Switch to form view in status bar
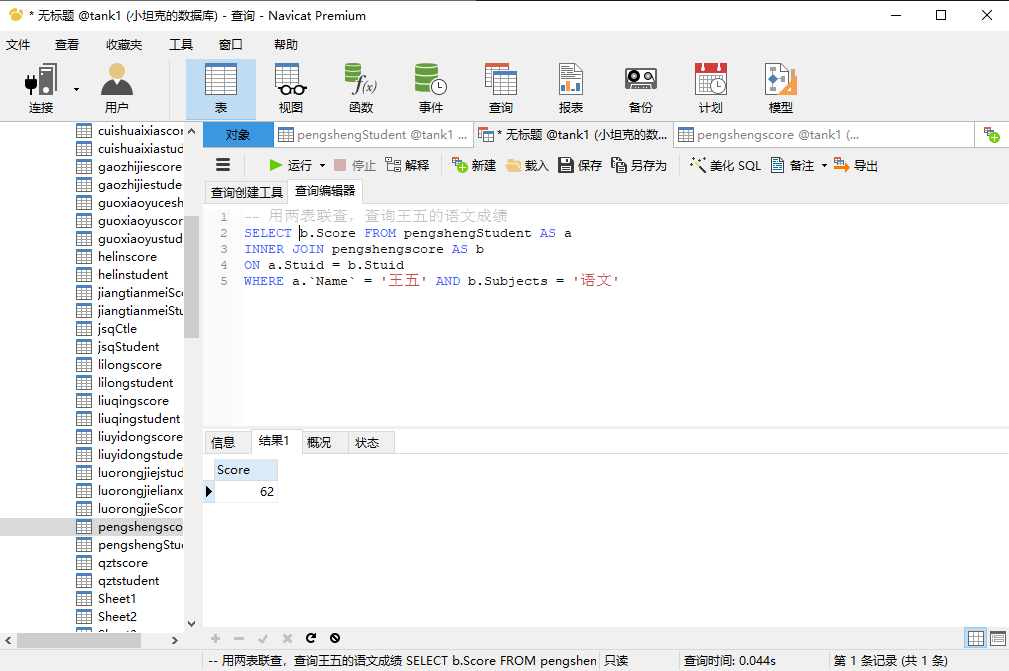This screenshot has width=1009, height=671. click(998, 638)
